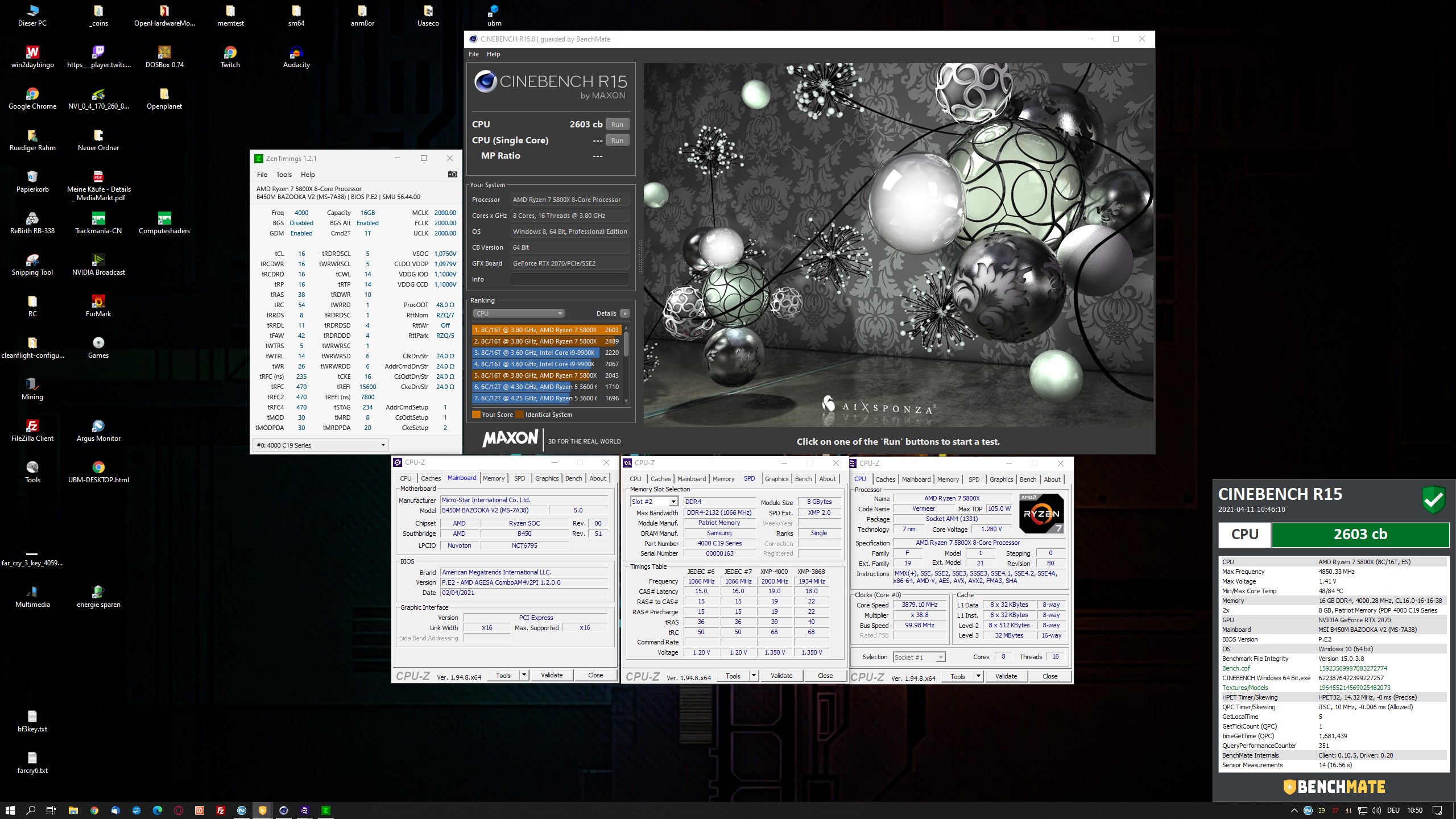Open the Dieser PC desktop icon

pyautogui.click(x=32, y=15)
